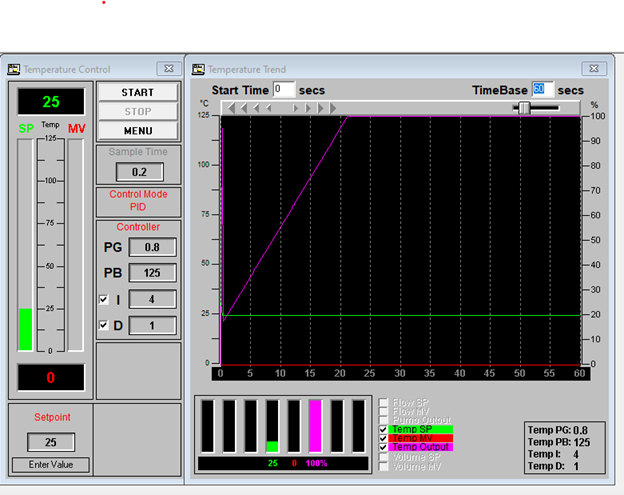Adjust the trend toolbar slider handle
Screen dimensions: 624x495
[x=525, y=108]
